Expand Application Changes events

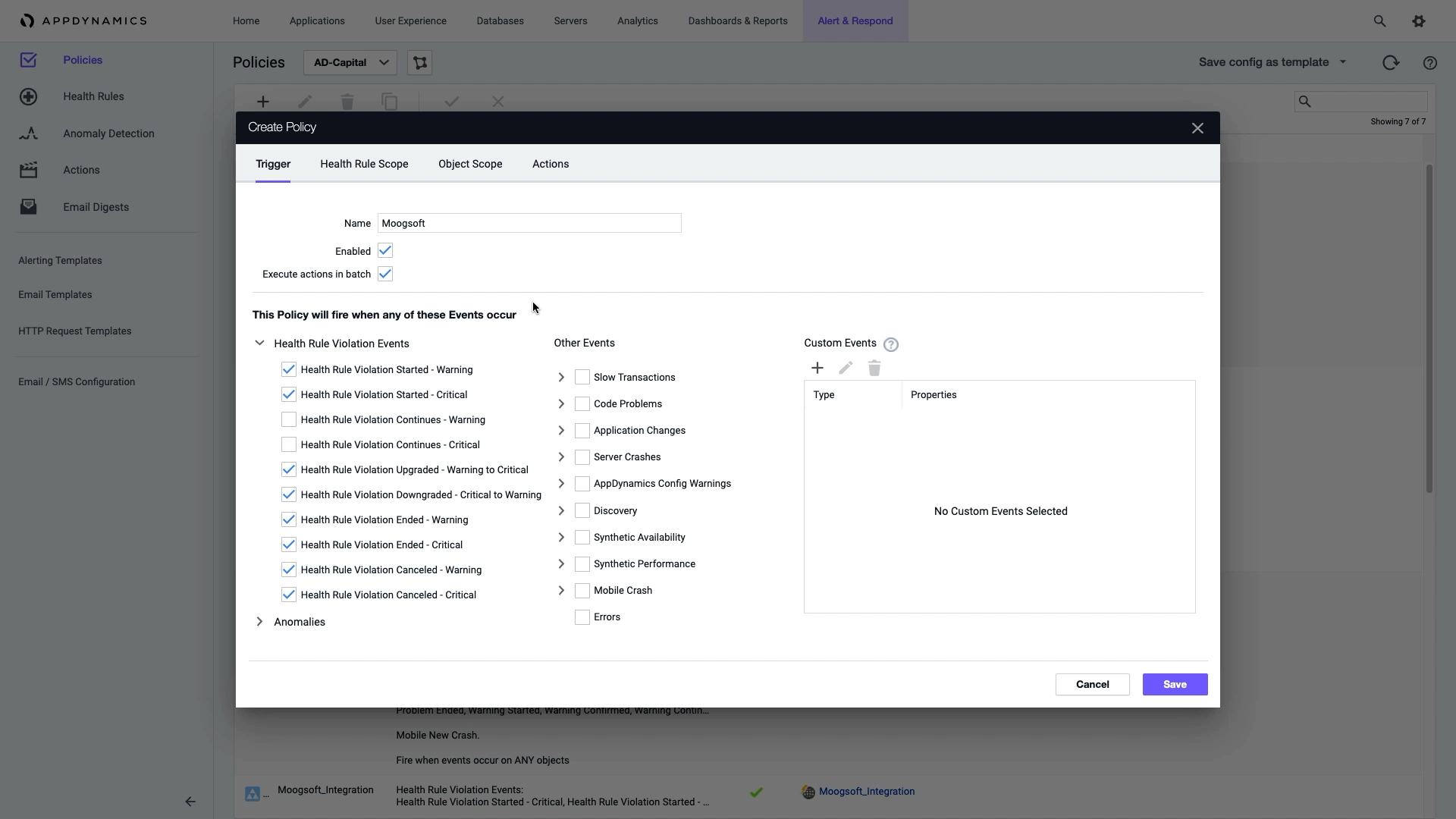point(561,430)
